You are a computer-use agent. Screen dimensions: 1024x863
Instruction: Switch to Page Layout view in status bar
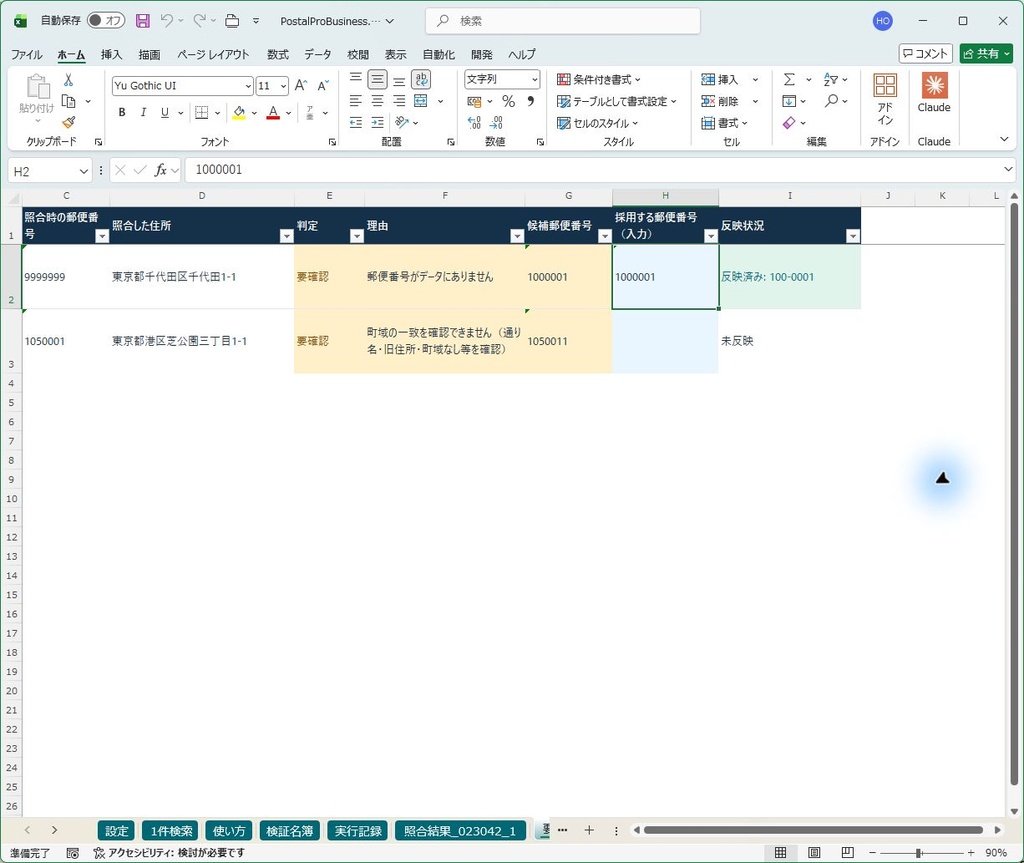click(x=814, y=853)
